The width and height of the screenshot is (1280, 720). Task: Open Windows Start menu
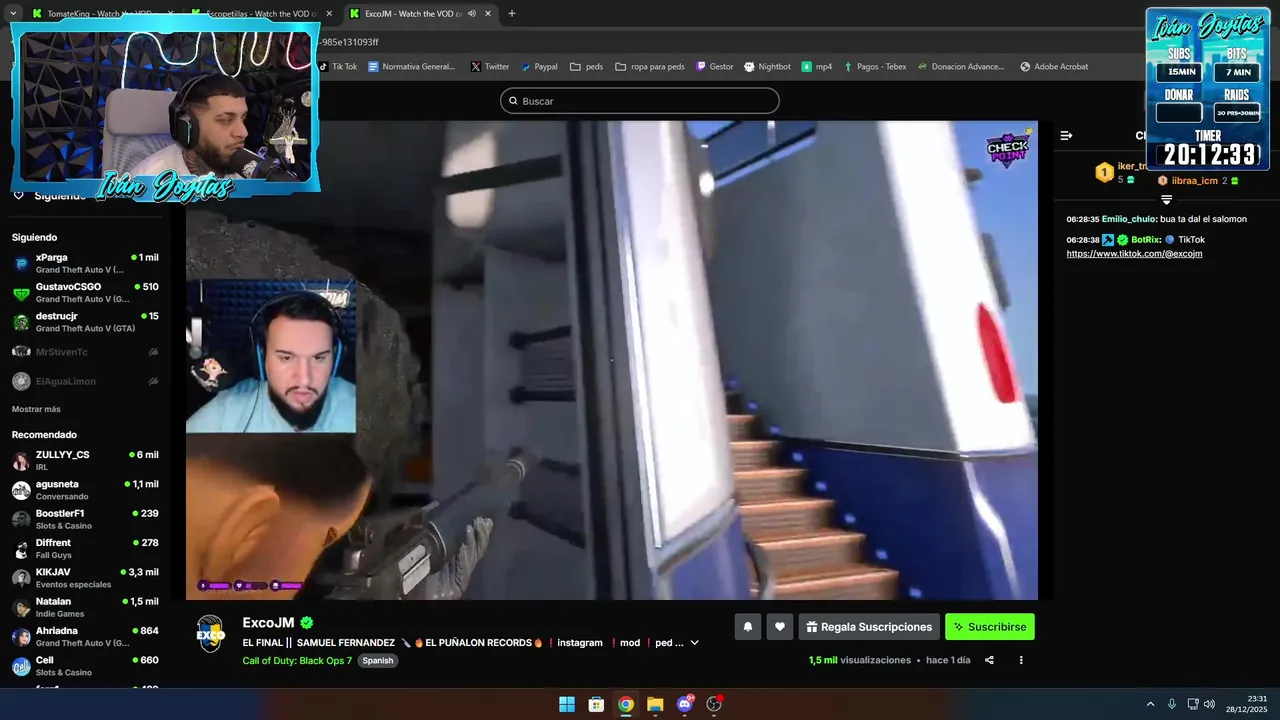coord(567,704)
